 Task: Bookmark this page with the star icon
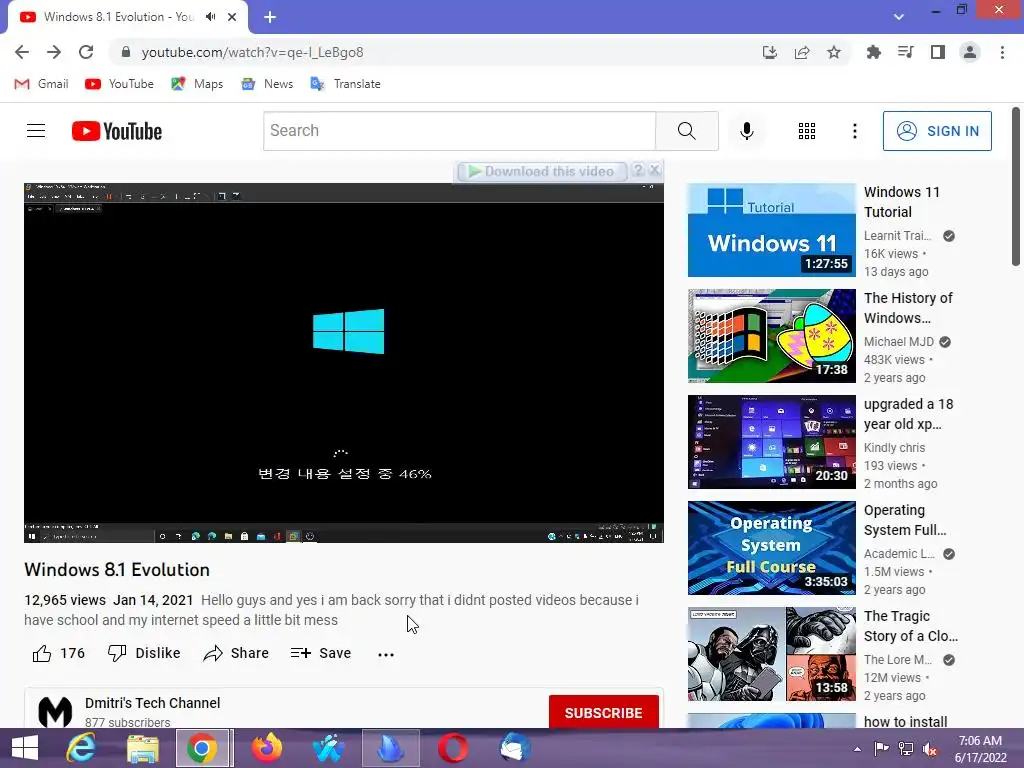[834, 52]
